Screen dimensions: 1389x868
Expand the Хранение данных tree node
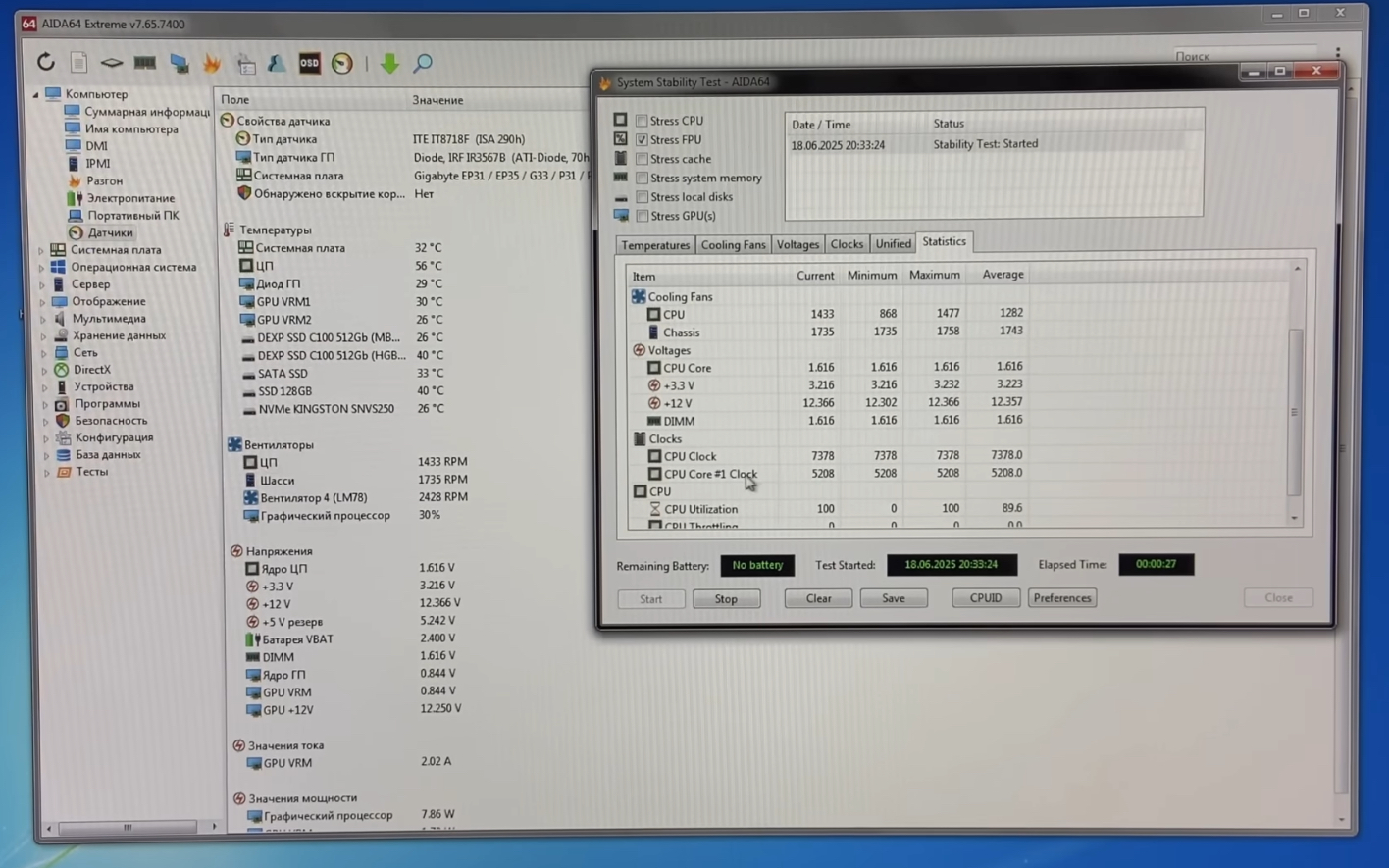pyautogui.click(x=43, y=336)
